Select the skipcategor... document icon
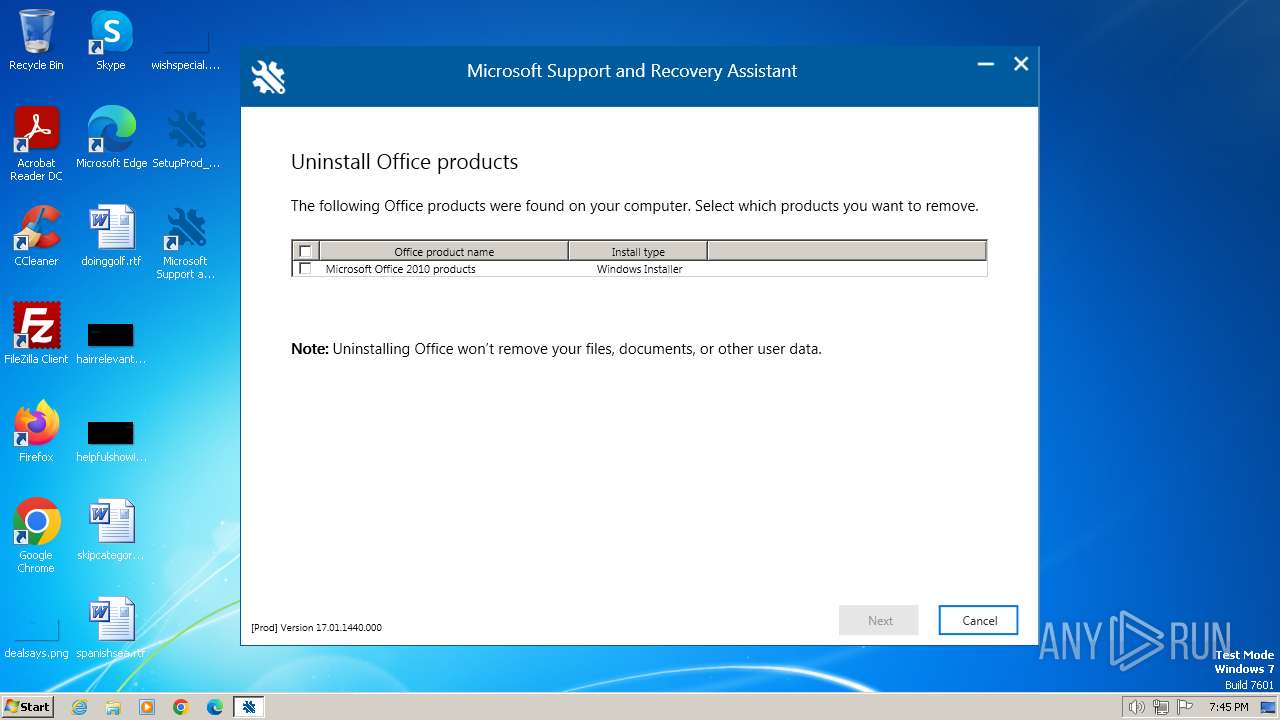Viewport: 1280px width, 720px height. [111, 530]
